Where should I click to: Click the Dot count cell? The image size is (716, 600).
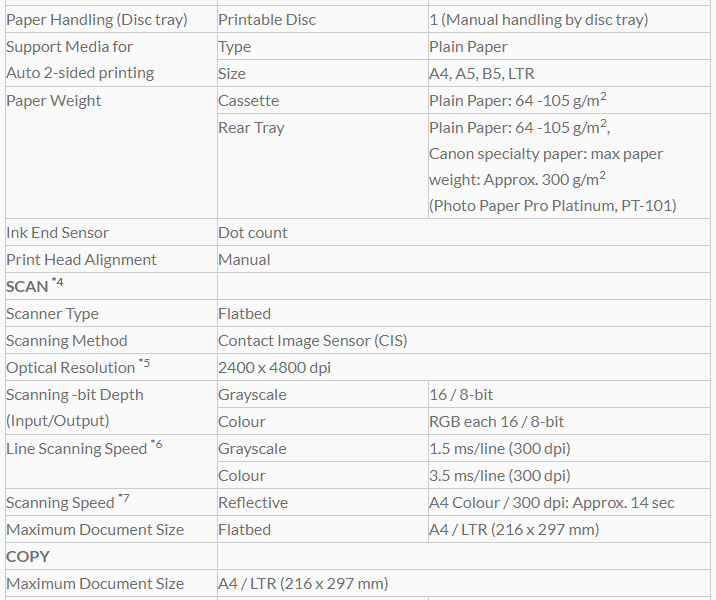(x=253, y=233)
